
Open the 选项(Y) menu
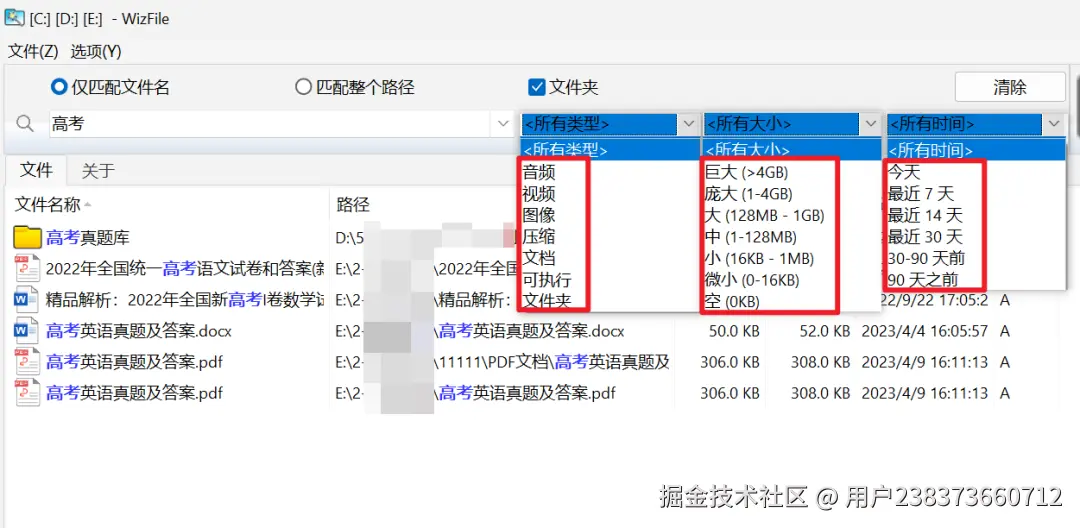pyautogui.click(x=96, y=52)
